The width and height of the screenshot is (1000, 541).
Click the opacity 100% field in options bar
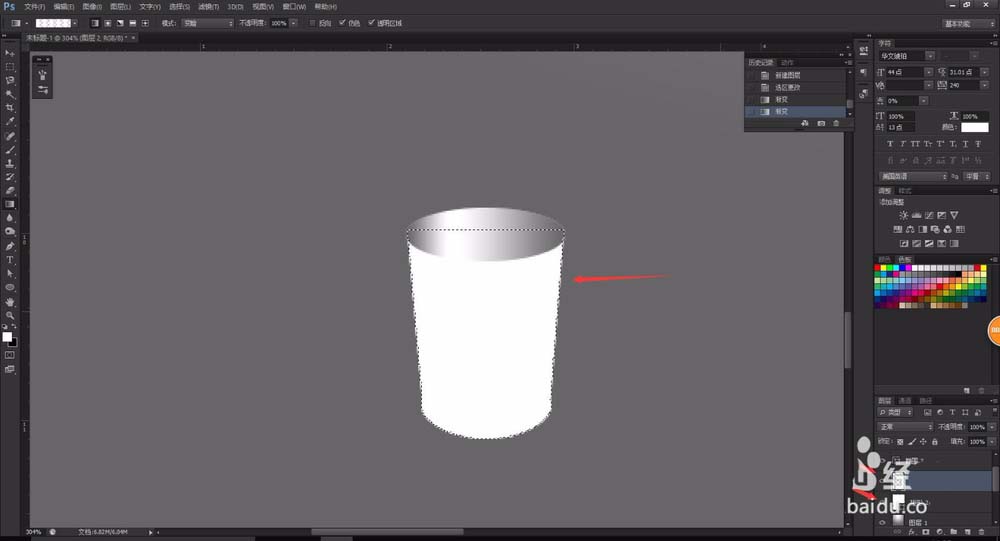click(x=279, y=22)
